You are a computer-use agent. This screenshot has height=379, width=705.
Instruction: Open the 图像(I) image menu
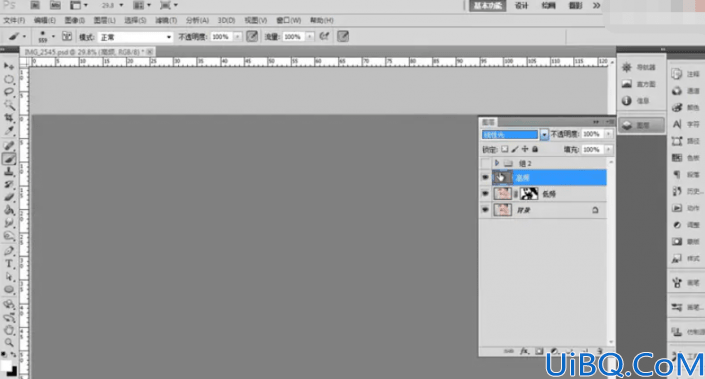(x=75, y=20)
